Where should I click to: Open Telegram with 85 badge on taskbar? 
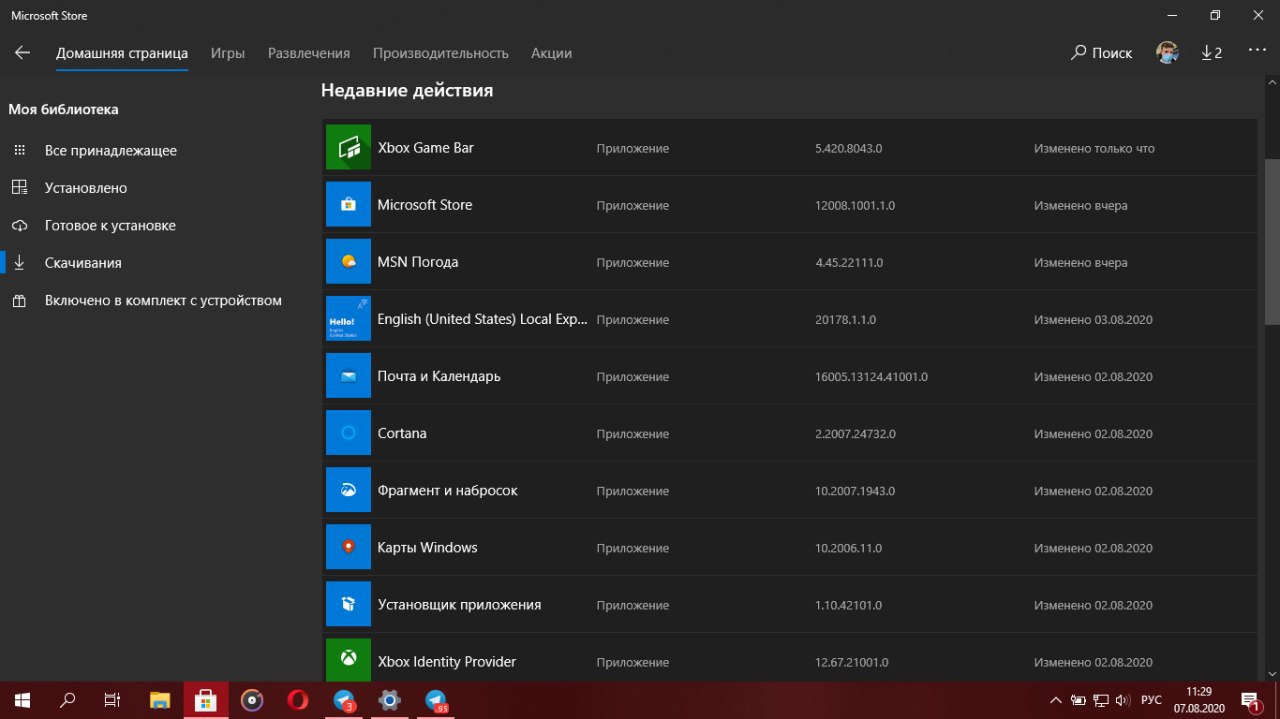click(x=436, y=701)
